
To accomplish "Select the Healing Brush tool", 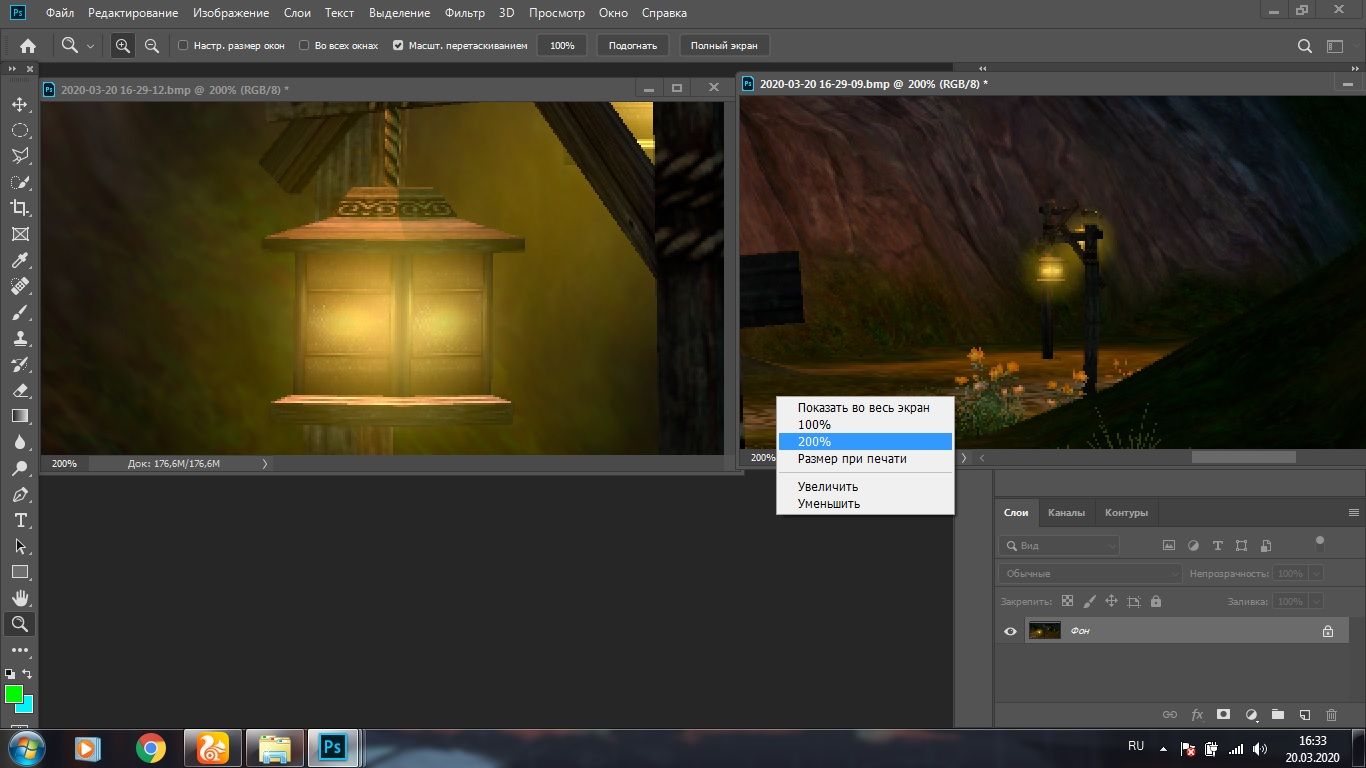I will 19,286.
